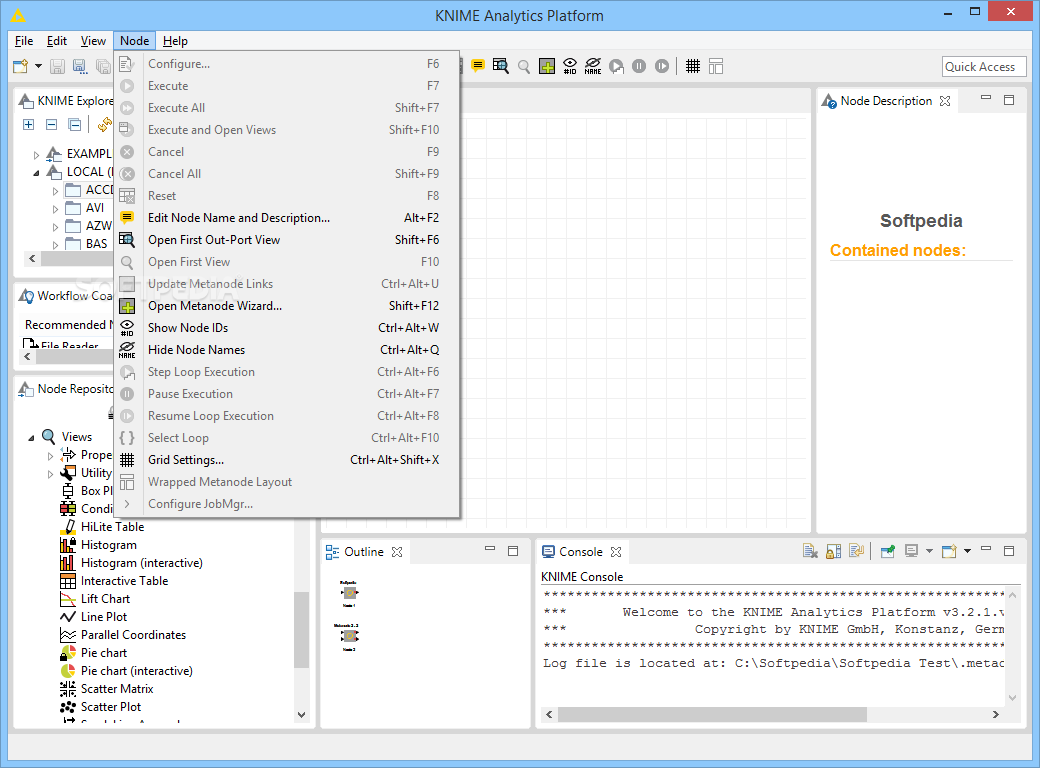Image resolution: width=1040 pixels, height=768 pixels.
Task: Toggle Hide Node Names toolbar icon
Action: (593, 66)
